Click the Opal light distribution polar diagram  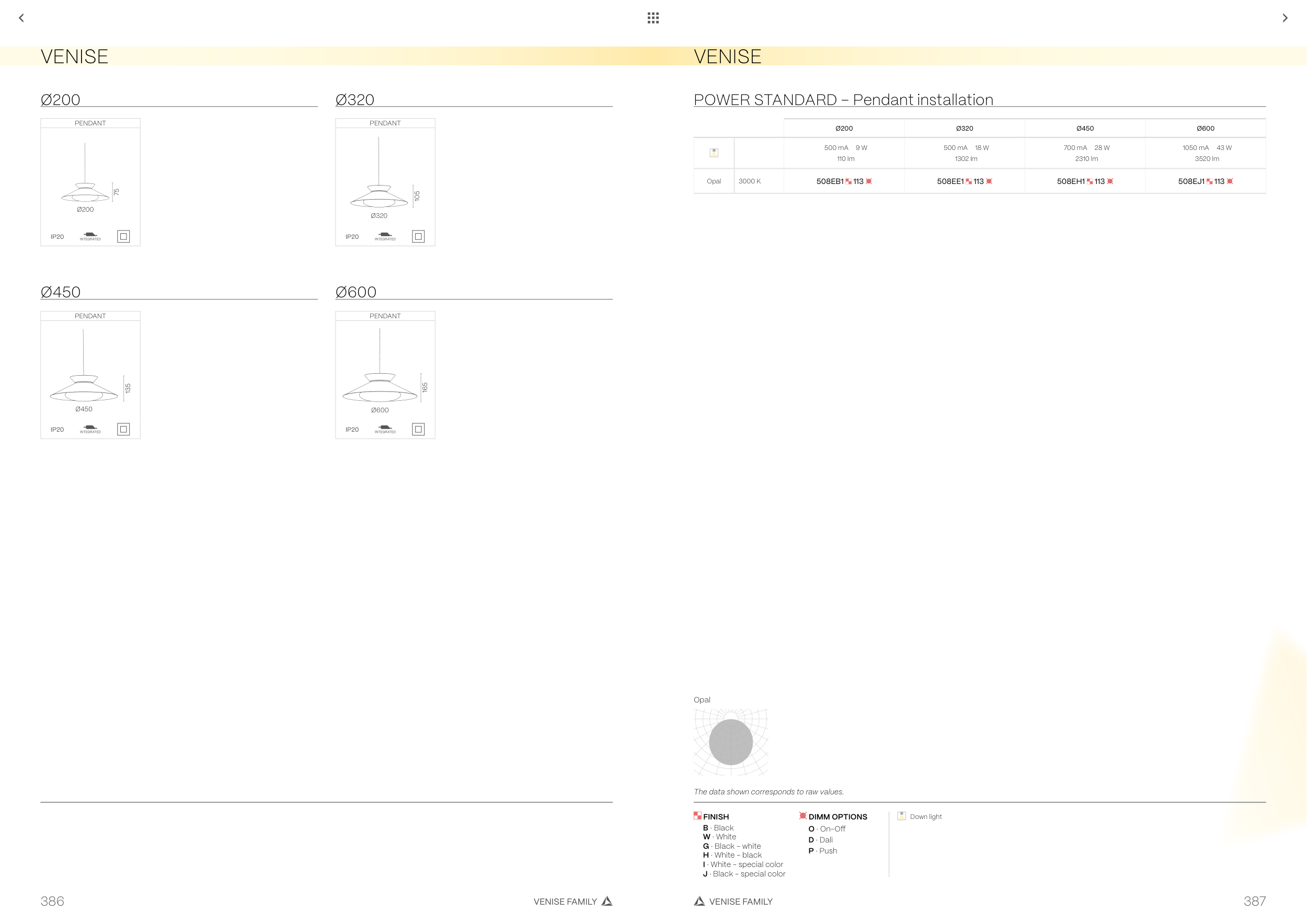731,742
